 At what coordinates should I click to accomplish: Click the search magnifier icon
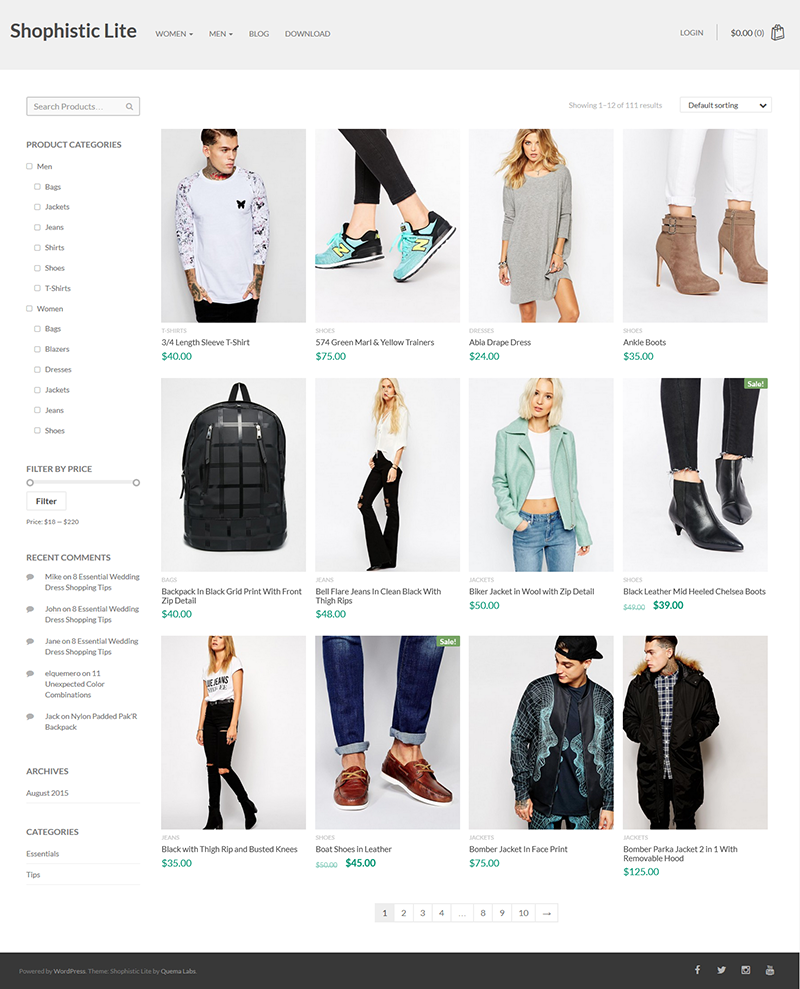[129, 107]
